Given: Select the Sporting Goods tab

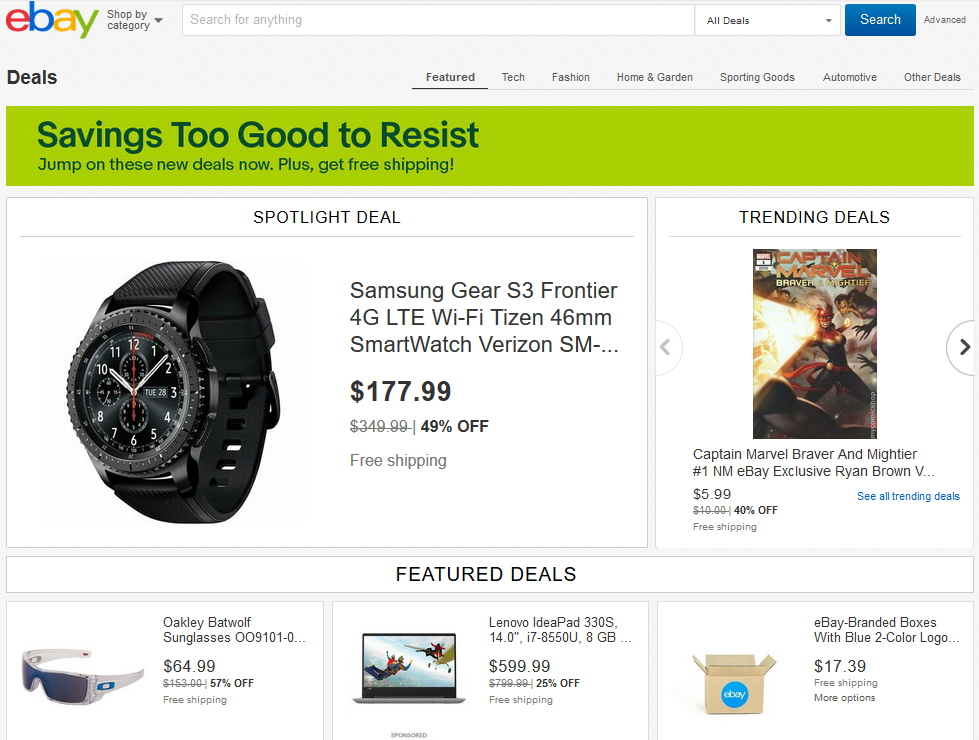Looking at the screenshot, I should (757, 76).
